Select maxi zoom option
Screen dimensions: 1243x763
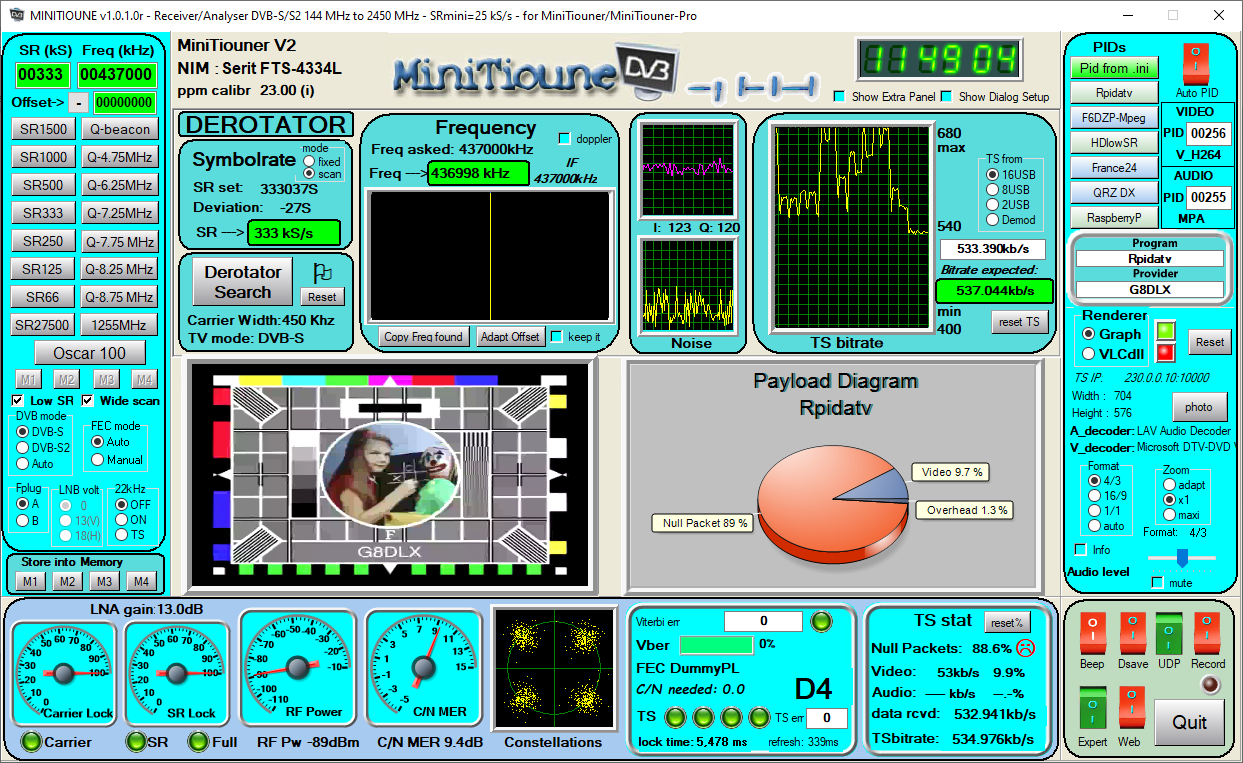(x=1169, y=514)
